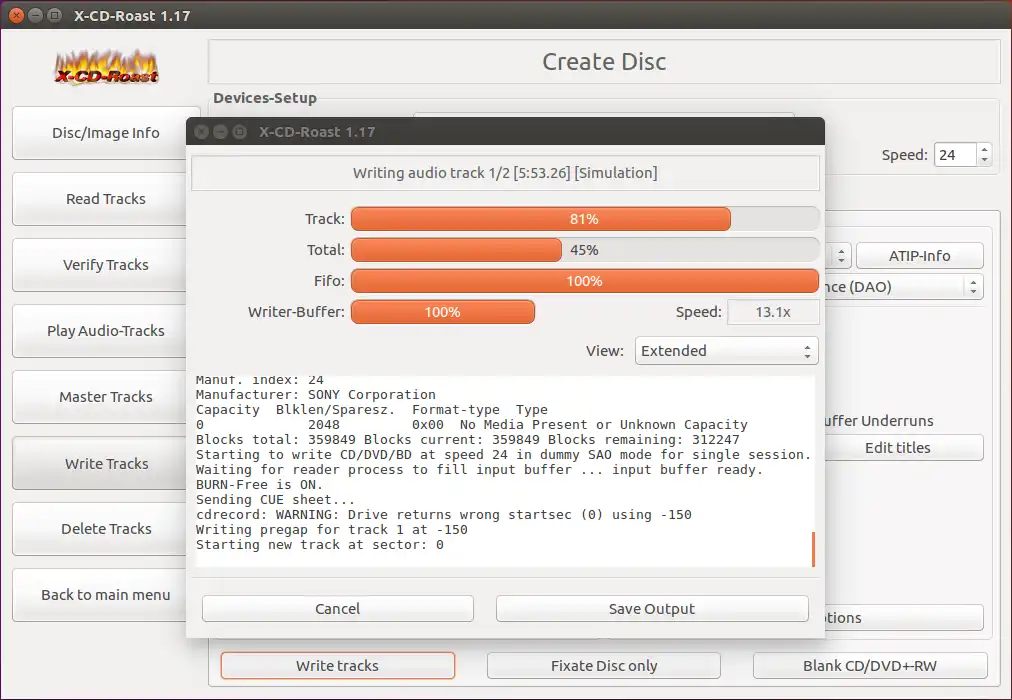
Task: Maximize the main X-CD-Roast window
Action: pos(55,15)
